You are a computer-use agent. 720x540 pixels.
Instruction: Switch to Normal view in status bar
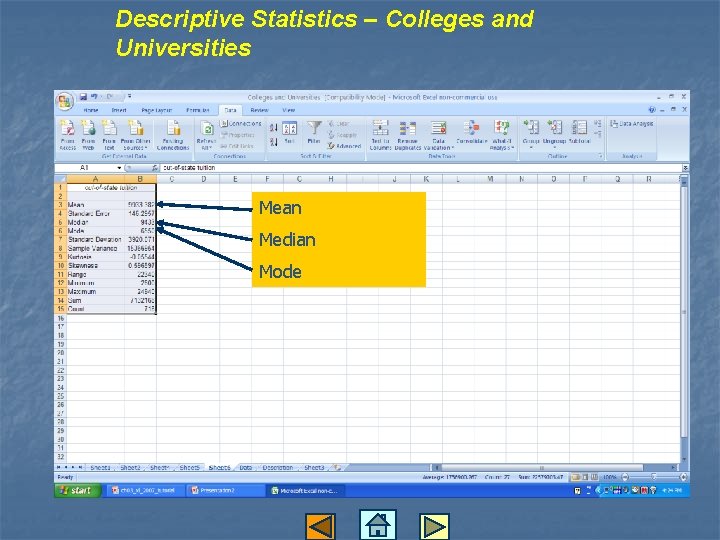[x=576, y=477]
